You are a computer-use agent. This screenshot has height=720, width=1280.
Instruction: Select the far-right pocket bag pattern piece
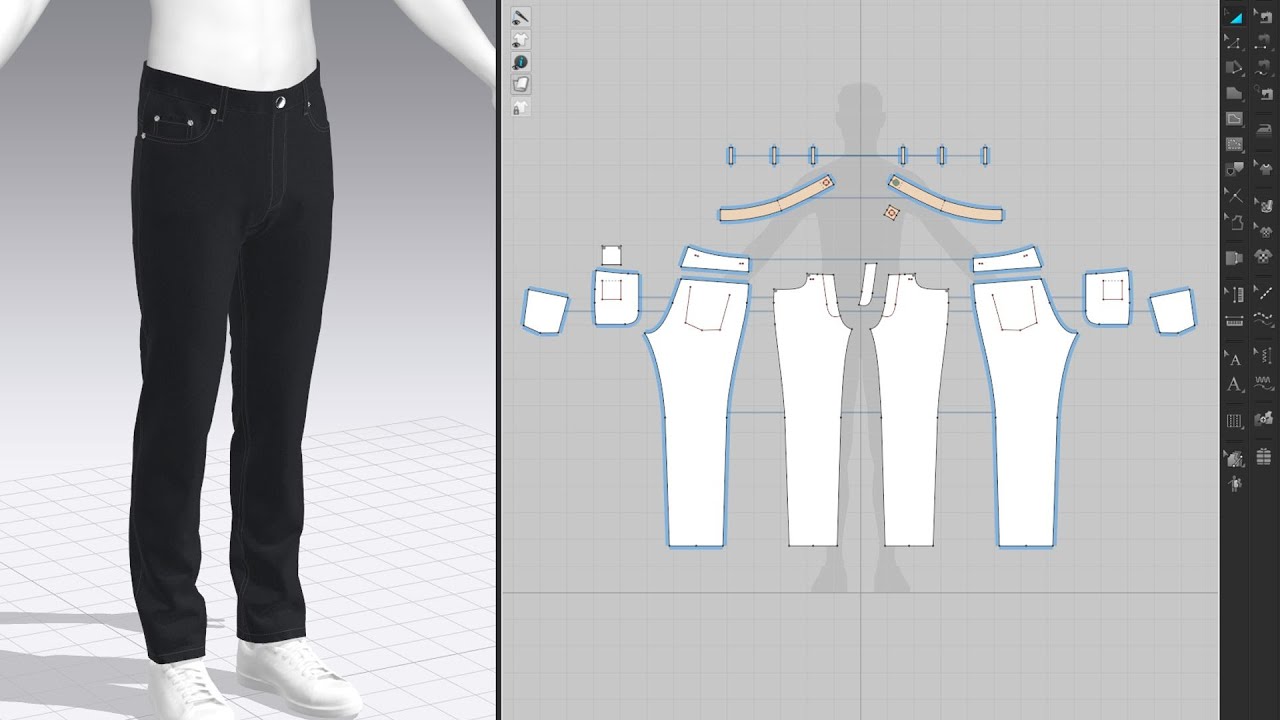[x=1173, y=311]
